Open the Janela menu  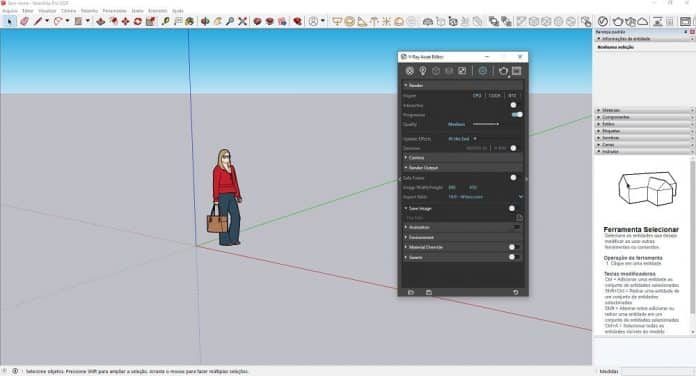[x=138, y=11]
